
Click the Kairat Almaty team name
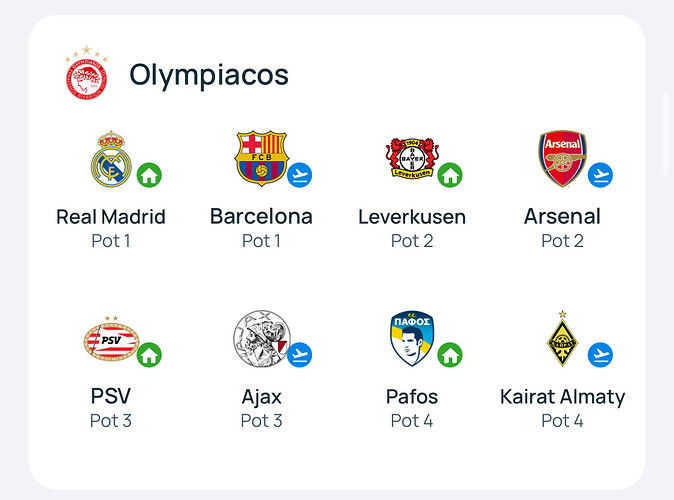coord(562,397)
